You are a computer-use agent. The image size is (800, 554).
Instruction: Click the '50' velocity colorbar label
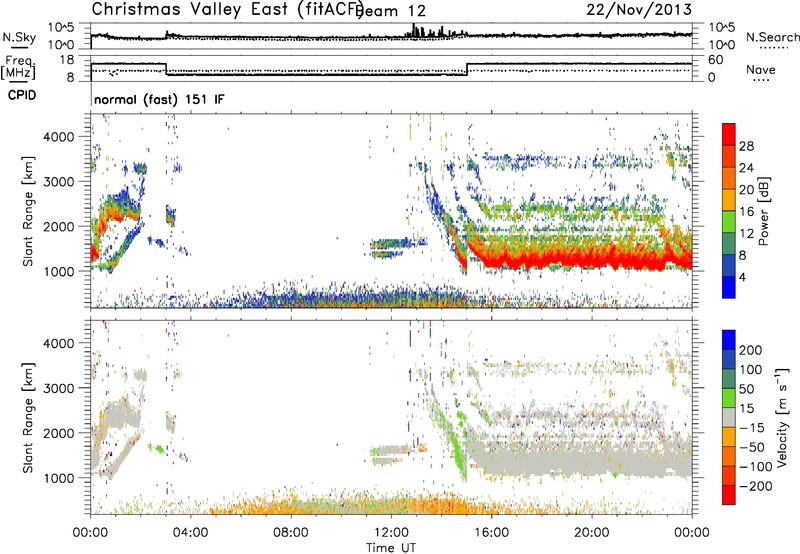[x=746, y=389]
